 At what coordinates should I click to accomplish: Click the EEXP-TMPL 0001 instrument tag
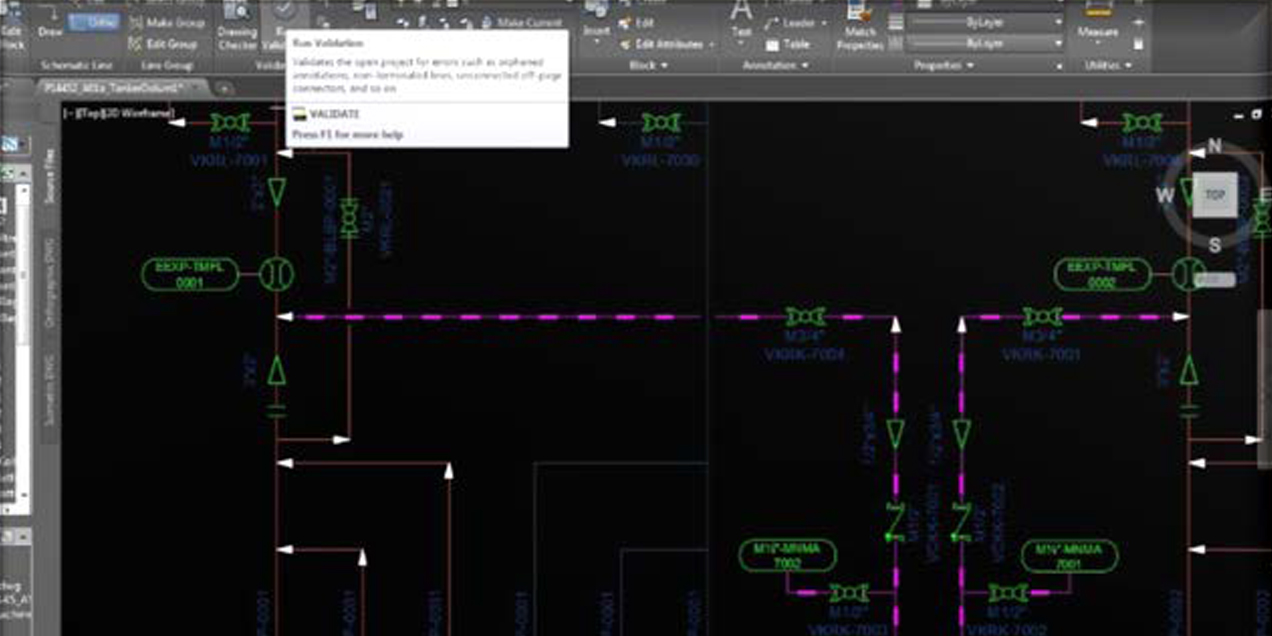point(190,275)
